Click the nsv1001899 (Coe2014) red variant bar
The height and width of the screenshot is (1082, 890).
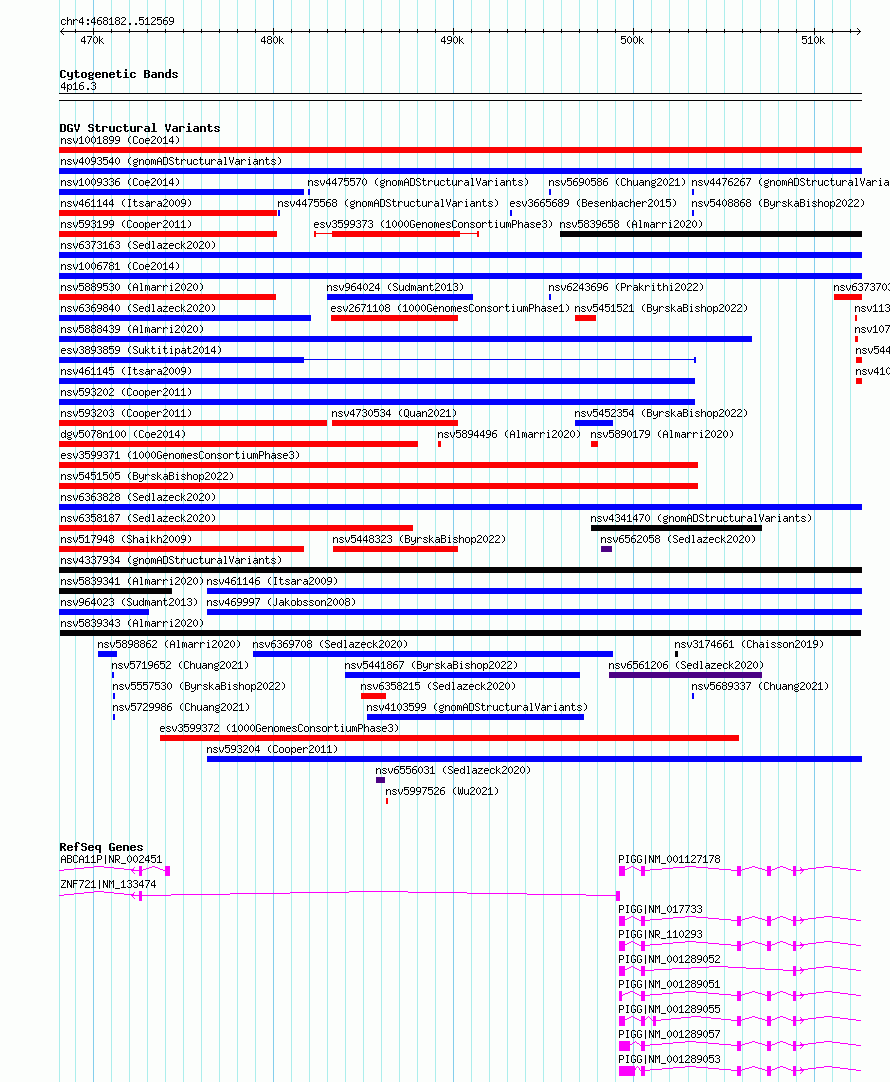click(x=460, y=150)
